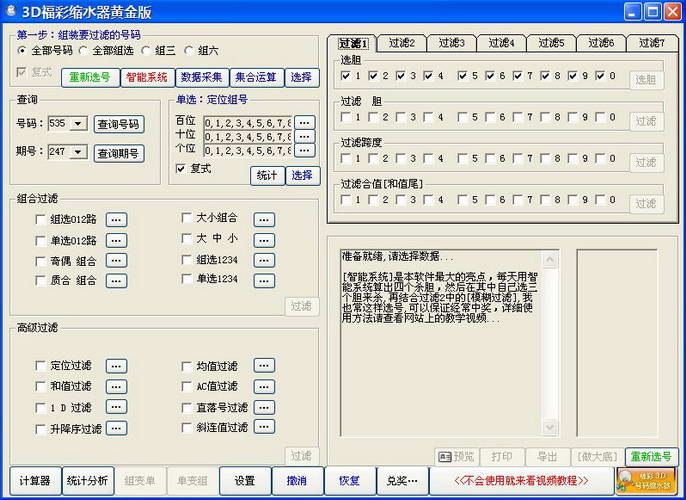This screenshot has width=686, height=500.
Task: Click the ellipsis button for 百位 digits
Action: point(304,122)
